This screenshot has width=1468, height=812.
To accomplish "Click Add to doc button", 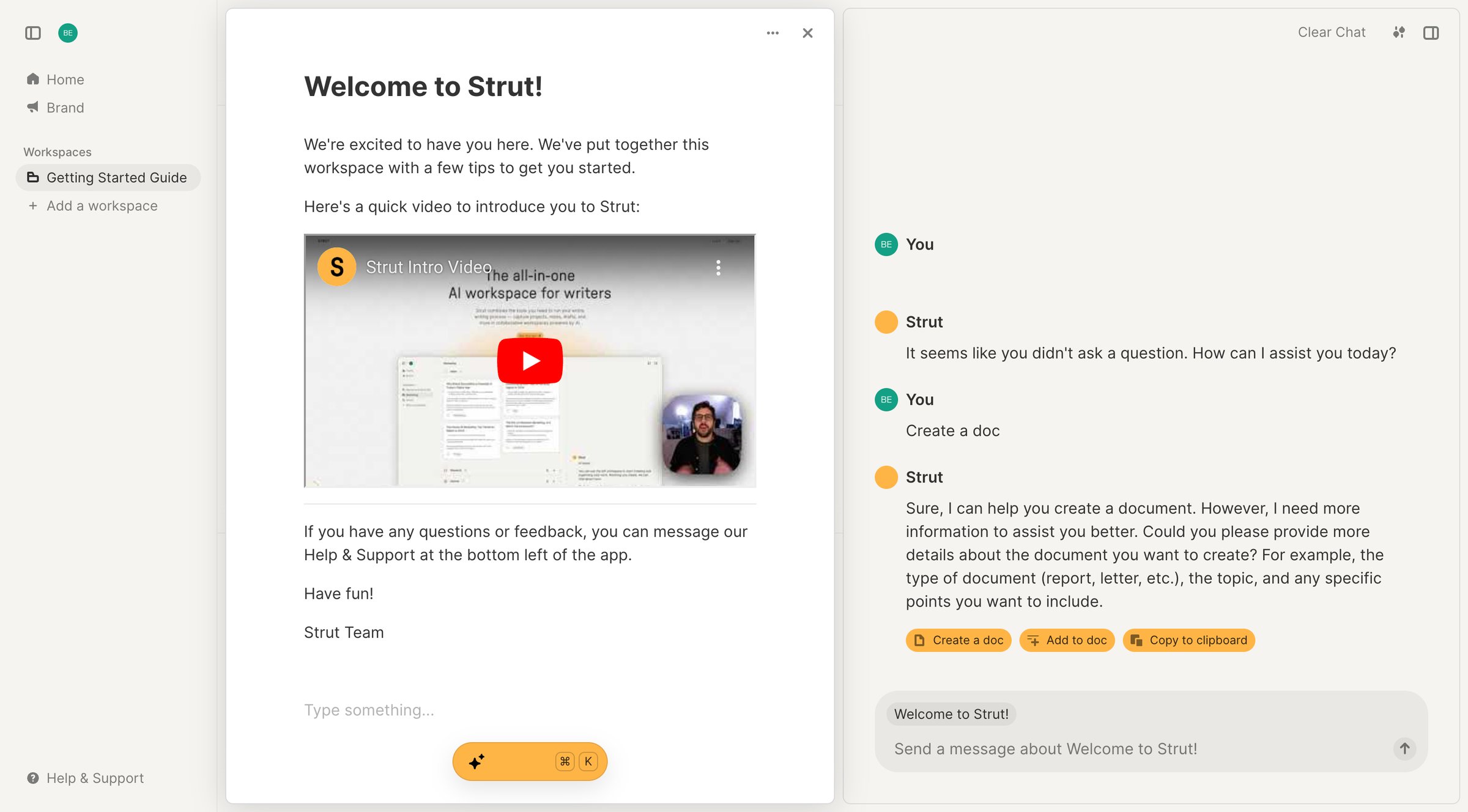I will coord(1067,640).
